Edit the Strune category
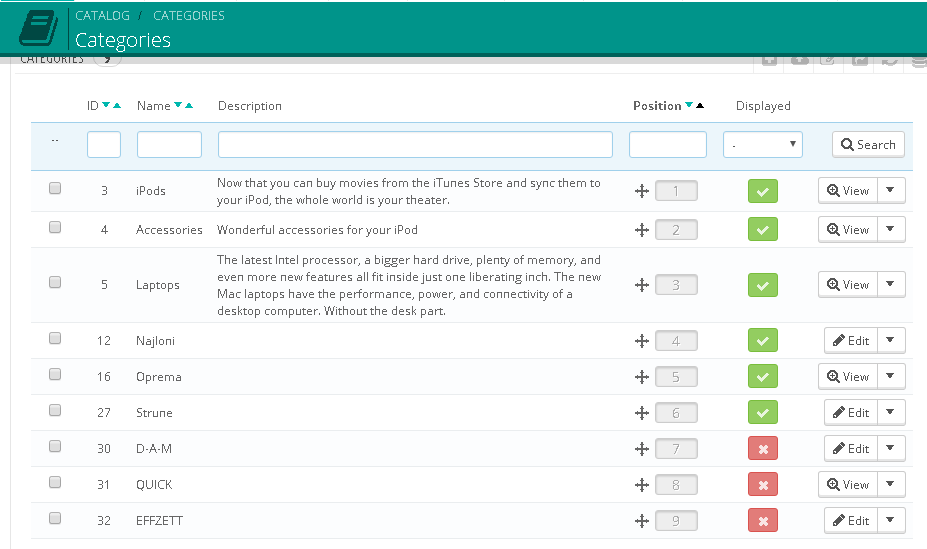The width and height of the screenshot is (927, 549). point(851,412)
